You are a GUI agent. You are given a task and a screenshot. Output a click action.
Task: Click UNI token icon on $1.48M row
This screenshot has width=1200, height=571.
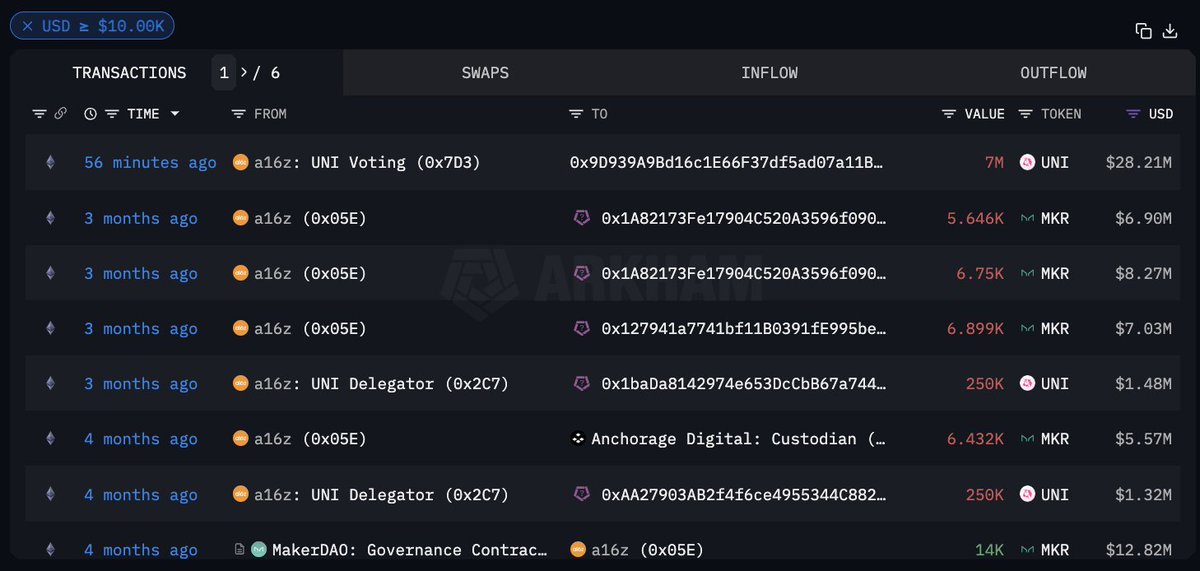coord(1026,383)
